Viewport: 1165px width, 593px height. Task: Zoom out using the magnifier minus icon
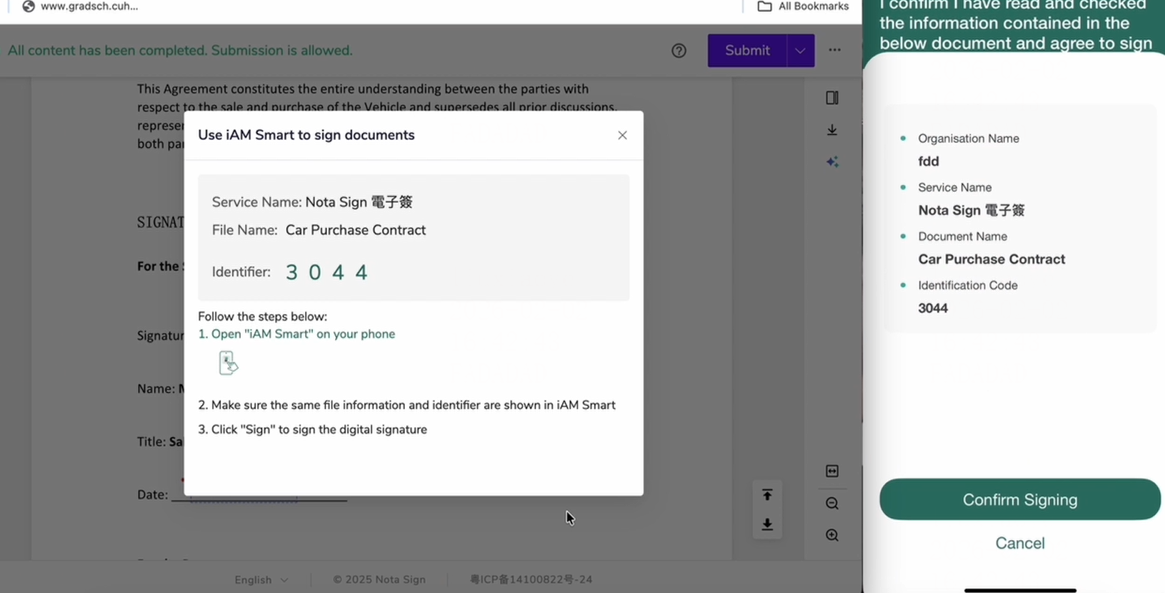tap(832, 504)
